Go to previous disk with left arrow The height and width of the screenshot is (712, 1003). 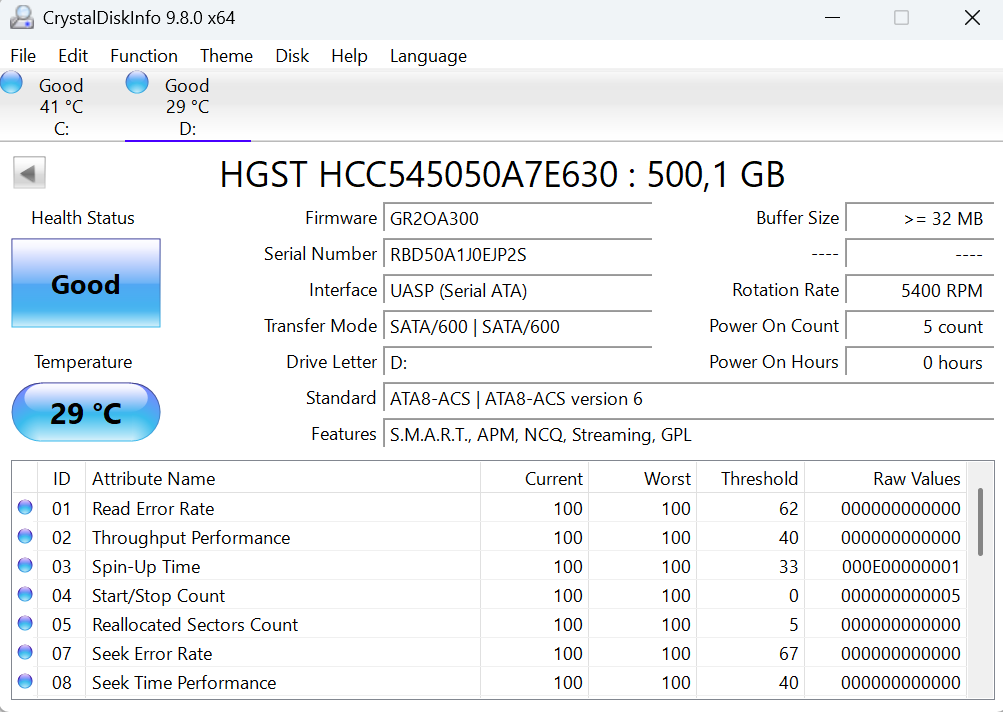[x=29, y=173]
